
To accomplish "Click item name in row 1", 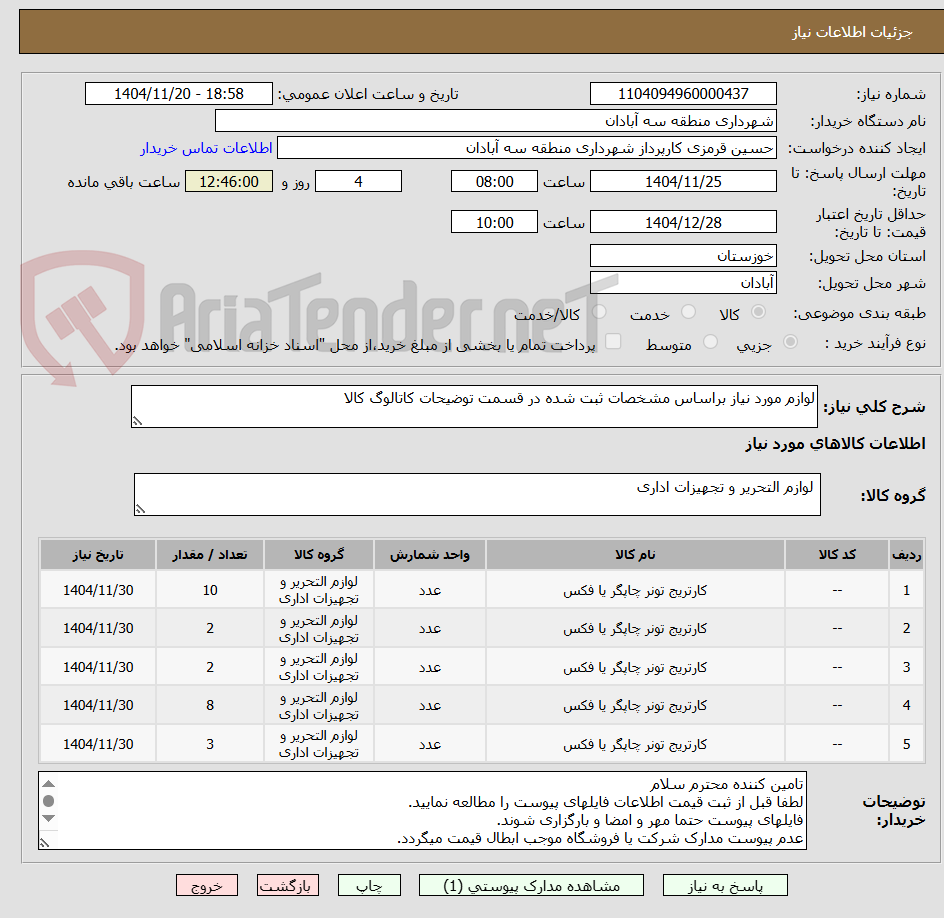I will (x=635, y=591).
